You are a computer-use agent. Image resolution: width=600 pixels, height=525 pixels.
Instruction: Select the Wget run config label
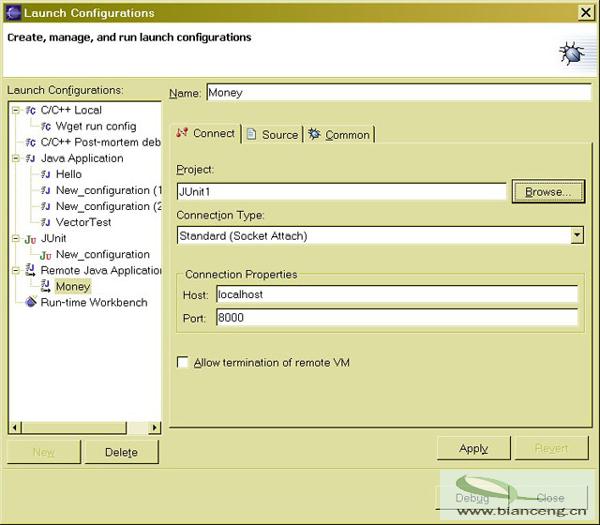pos(96,126)
